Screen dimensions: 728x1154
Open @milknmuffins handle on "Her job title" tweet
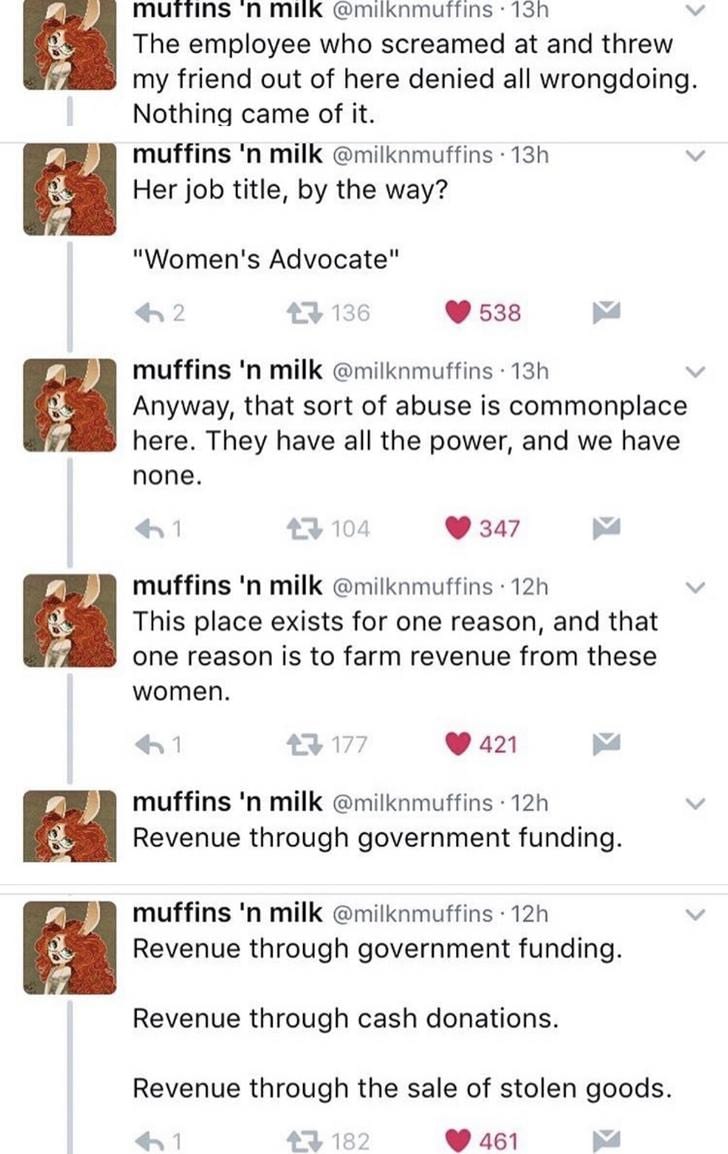point(409,156)
